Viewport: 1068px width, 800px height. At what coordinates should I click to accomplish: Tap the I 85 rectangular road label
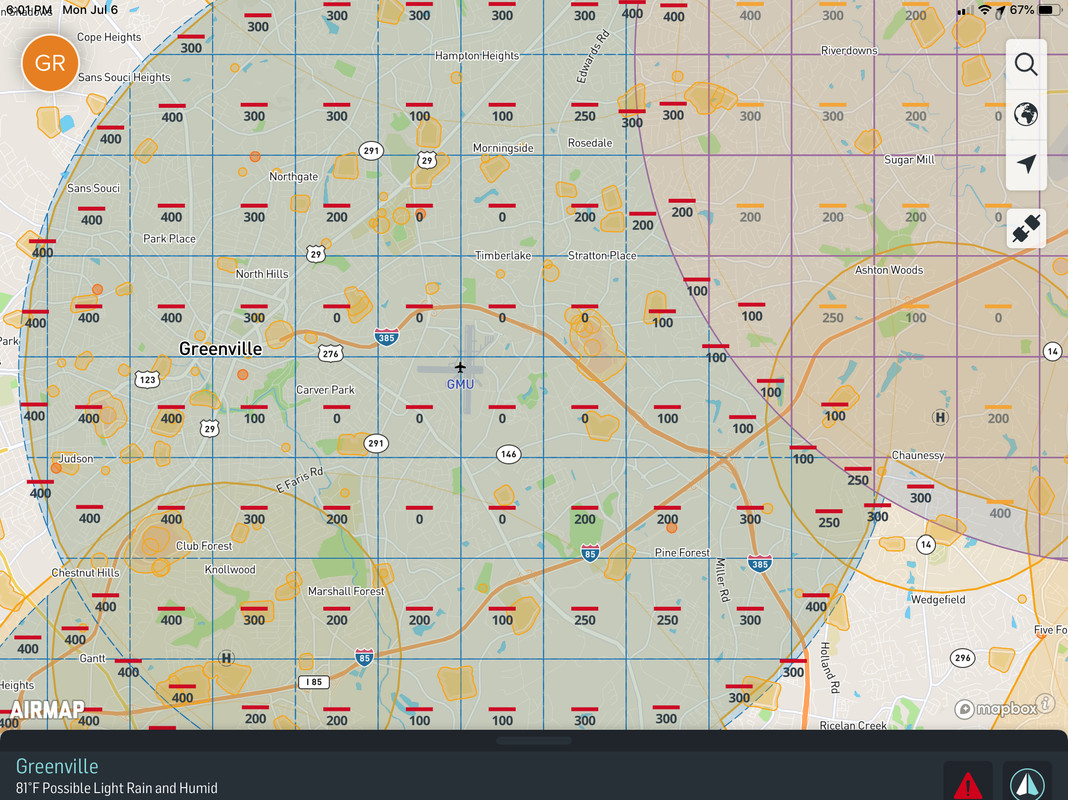pos(313,682)
